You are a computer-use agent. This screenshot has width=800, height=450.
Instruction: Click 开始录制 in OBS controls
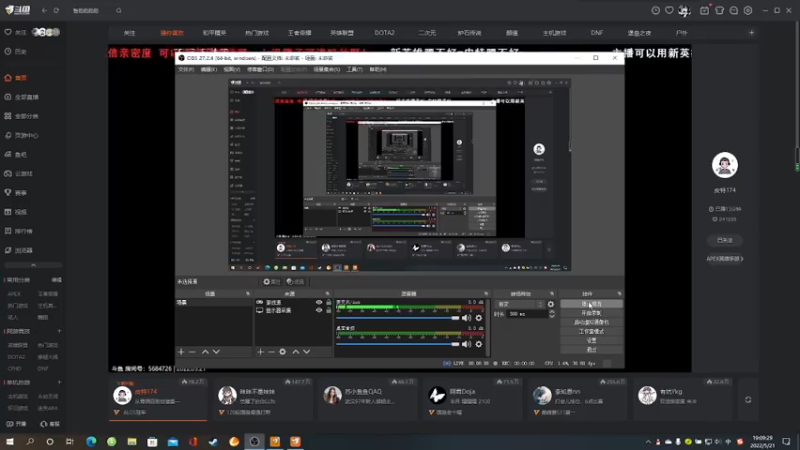[591, 313]
